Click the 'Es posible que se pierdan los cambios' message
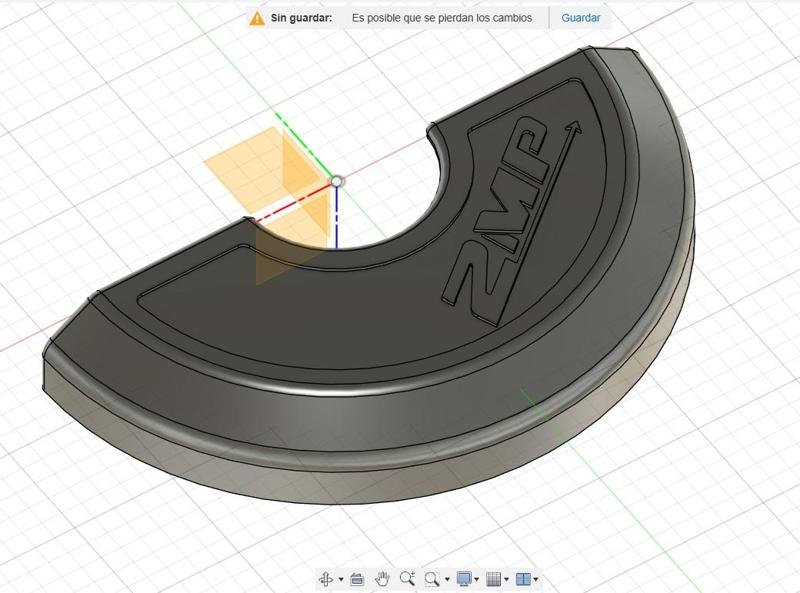 [442, 18]
